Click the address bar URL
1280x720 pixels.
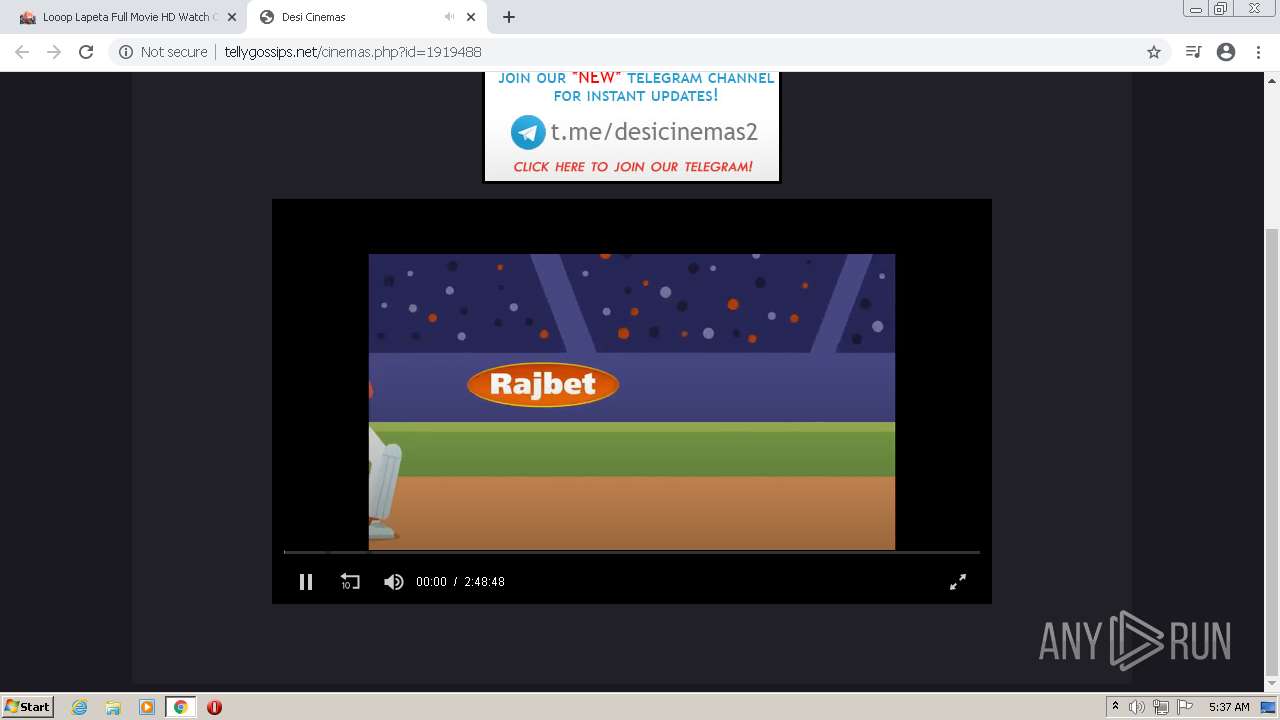coord(353,52)
